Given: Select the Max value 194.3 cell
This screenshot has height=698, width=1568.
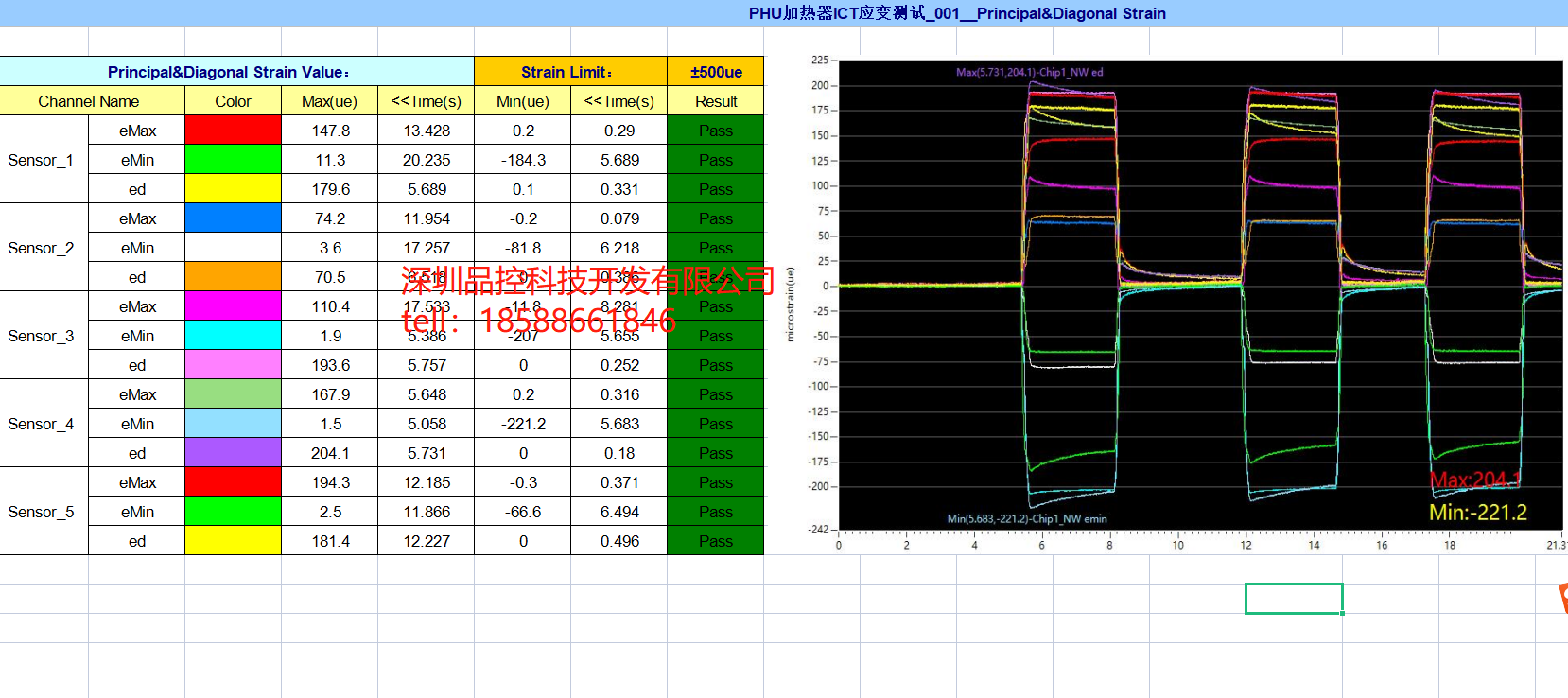Looking at the screenshot, I should coord(329,482).
